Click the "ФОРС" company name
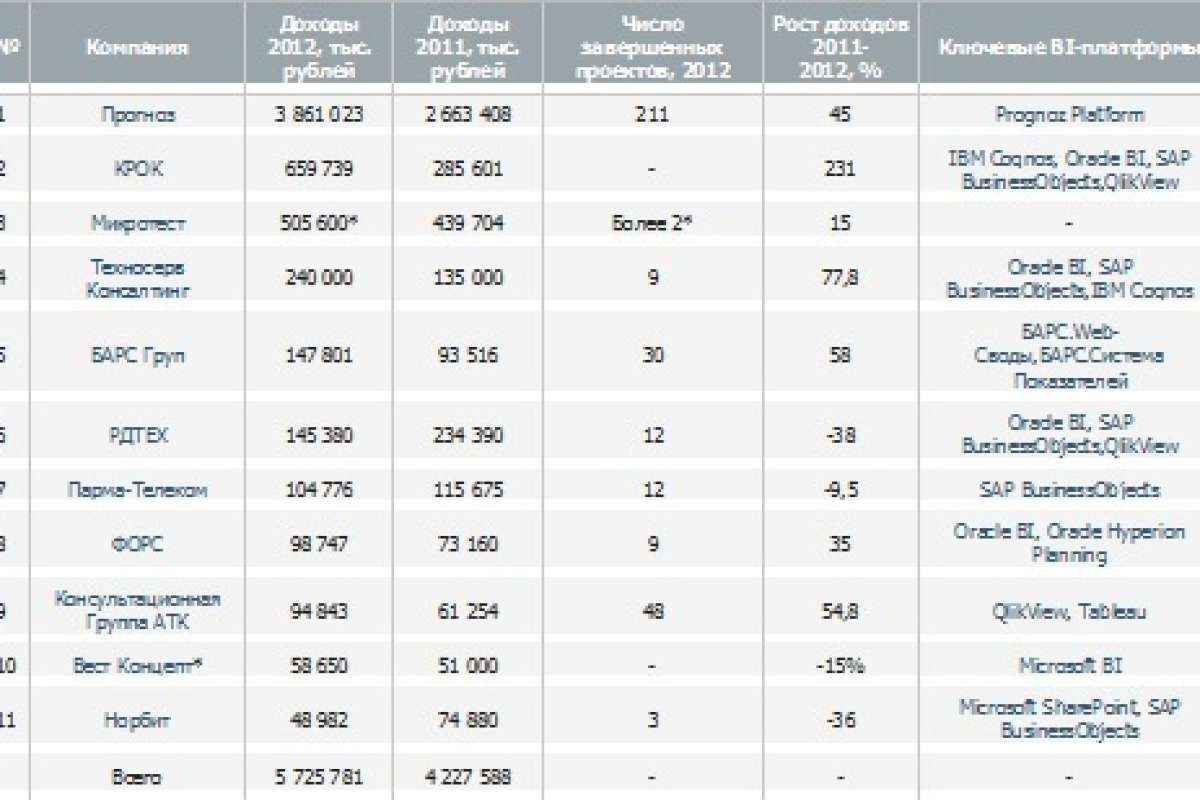The image size is (1200, 800). point(138,544)
